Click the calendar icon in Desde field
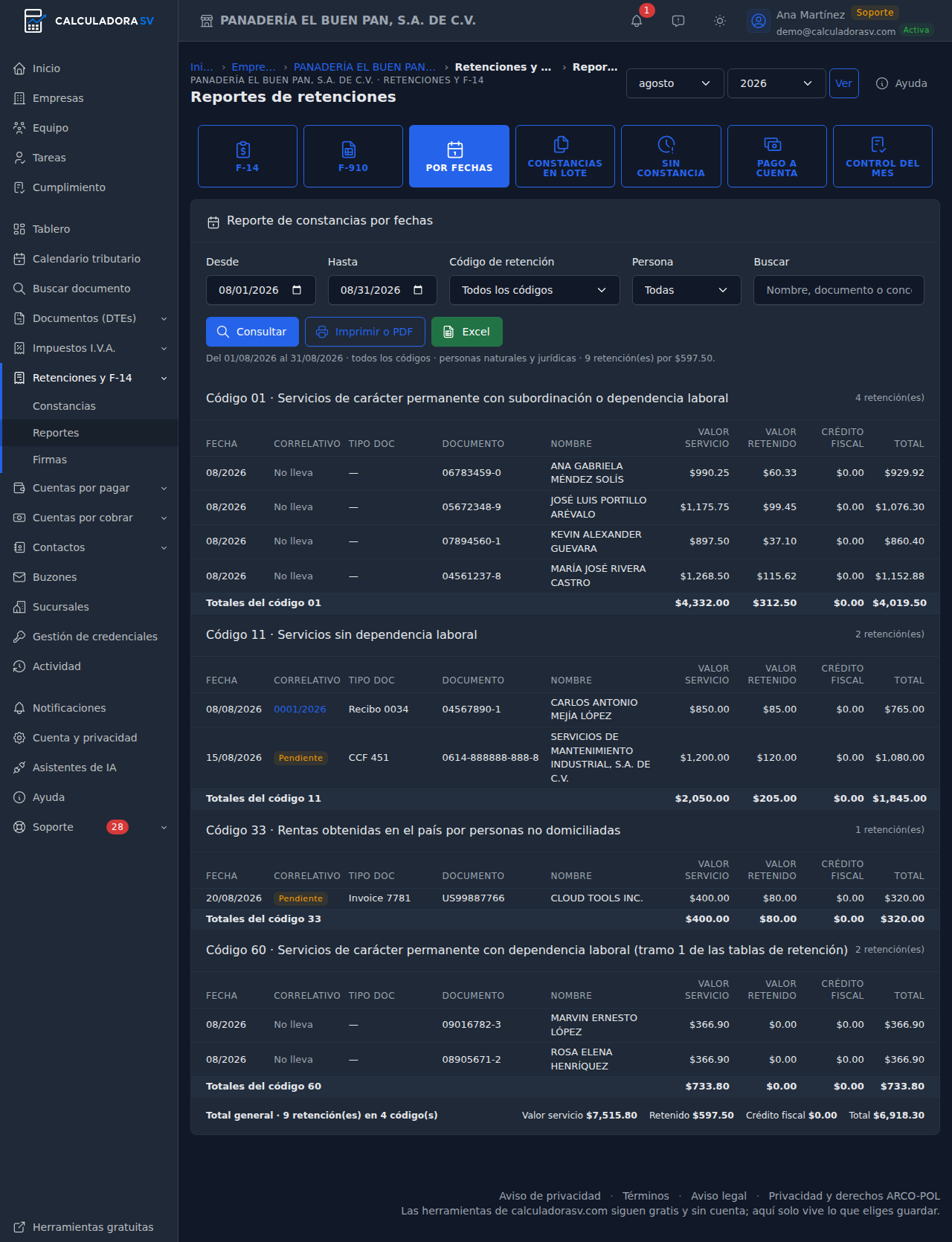This screenshot has width=952, height=1242. point(297,290)
